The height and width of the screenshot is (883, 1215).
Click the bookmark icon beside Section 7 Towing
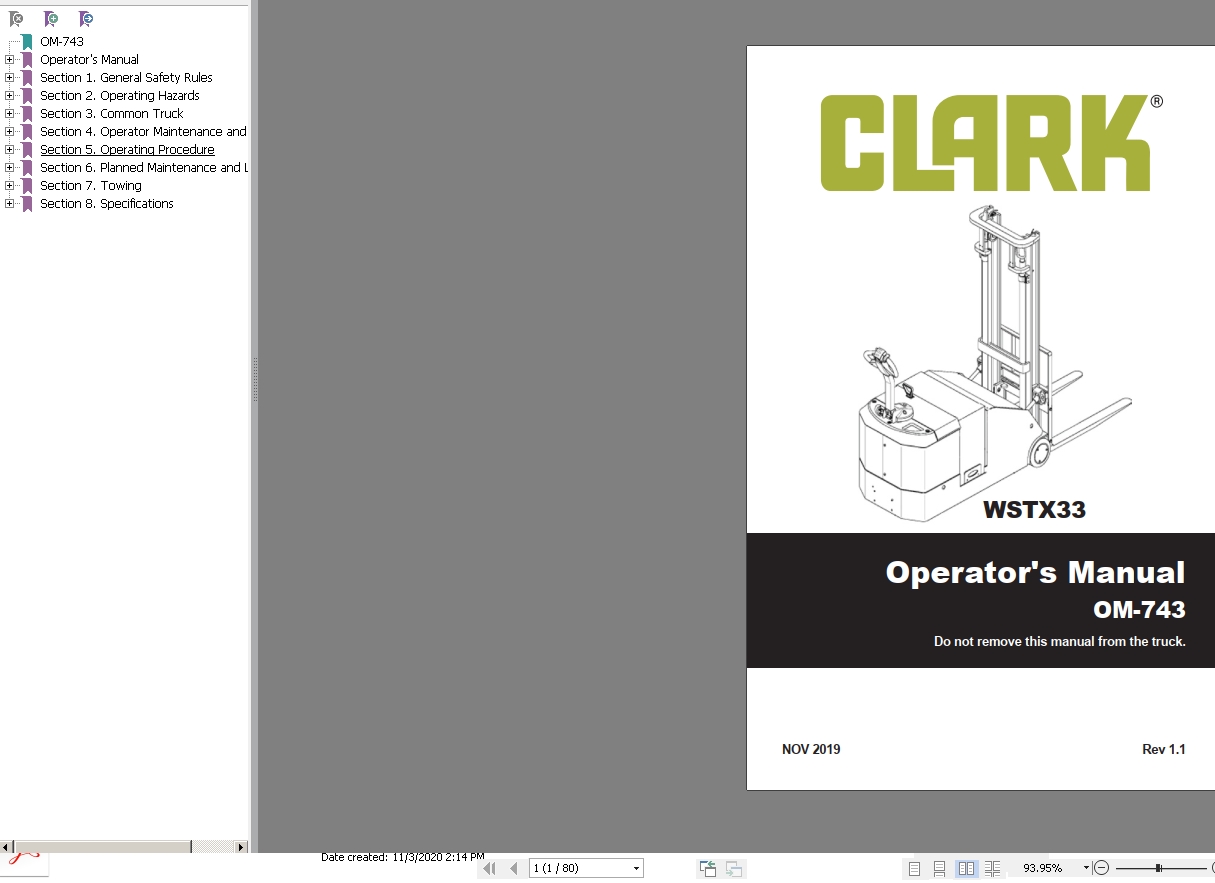(27, 186)
